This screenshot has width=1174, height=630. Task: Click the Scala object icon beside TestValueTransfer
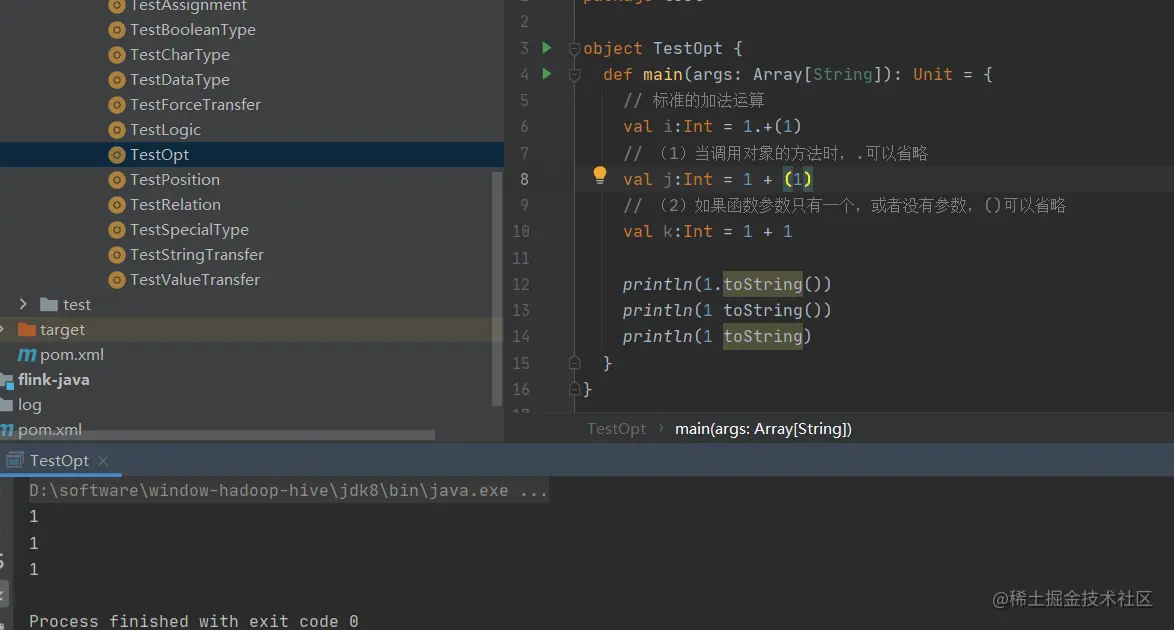click(x=116, y=279)
